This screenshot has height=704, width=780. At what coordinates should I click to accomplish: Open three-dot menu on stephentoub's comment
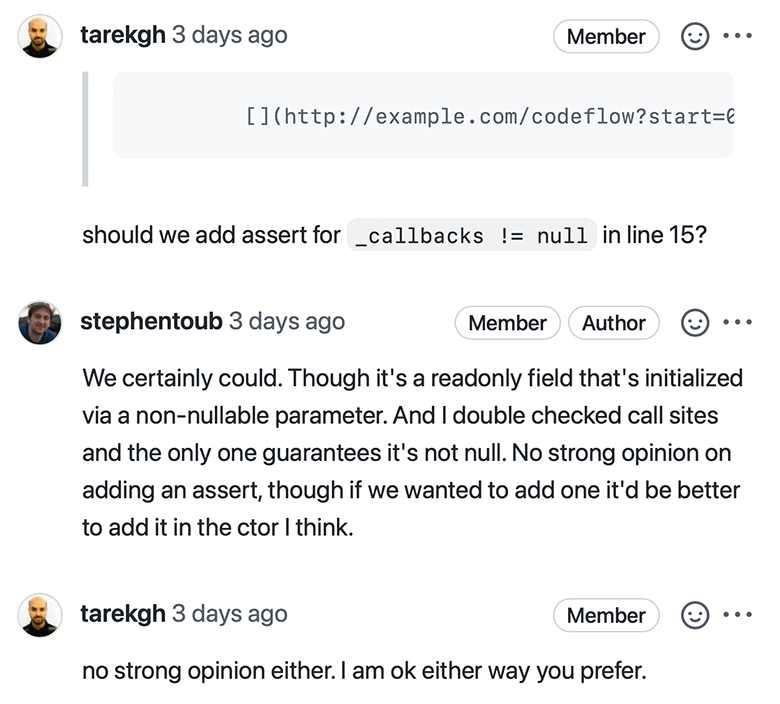(736, 323)
